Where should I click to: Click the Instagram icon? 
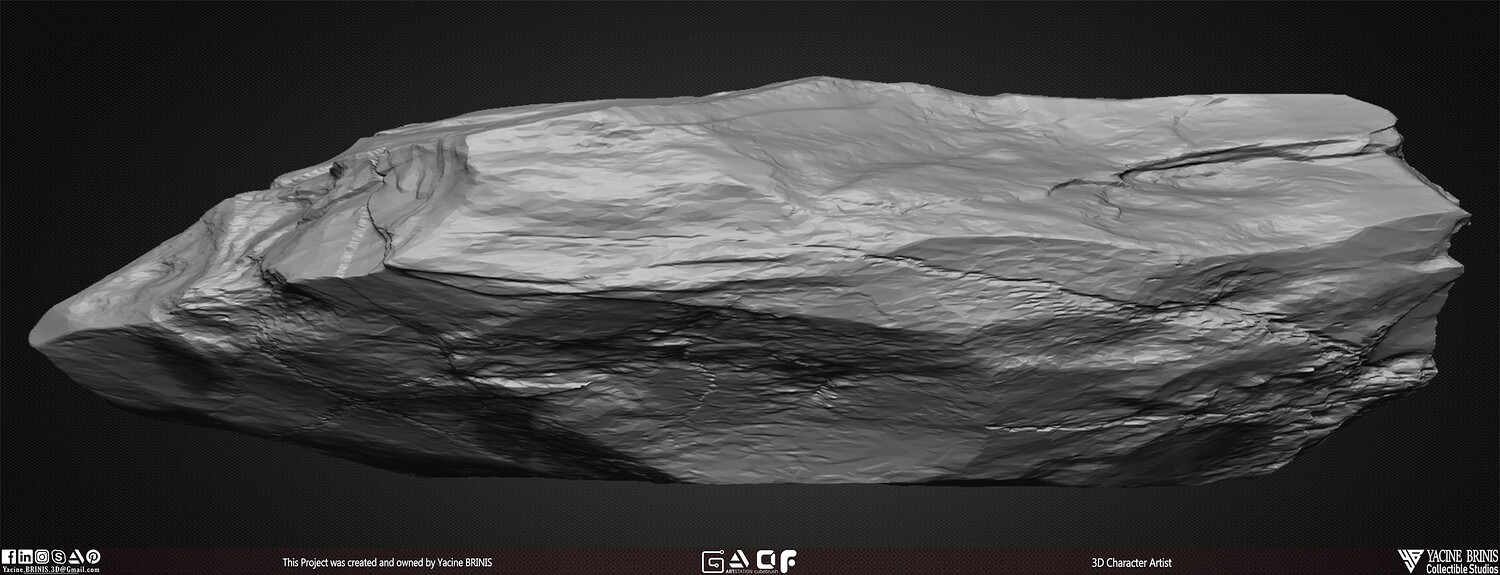42,556
